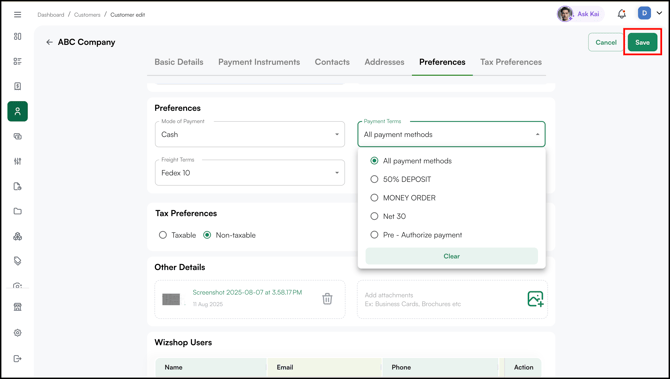This screenshot has height=379, width=670.
Task: Switch to the Addresses tab
Action: tap(384, 62)
